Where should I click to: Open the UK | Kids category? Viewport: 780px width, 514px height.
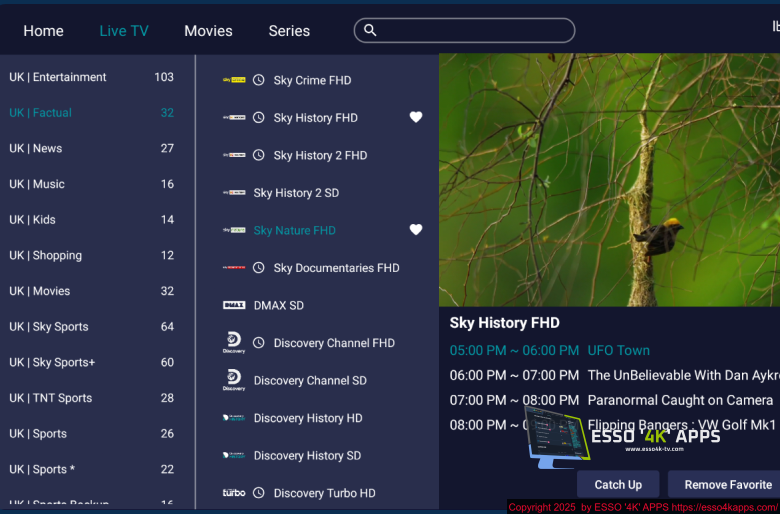92,220
